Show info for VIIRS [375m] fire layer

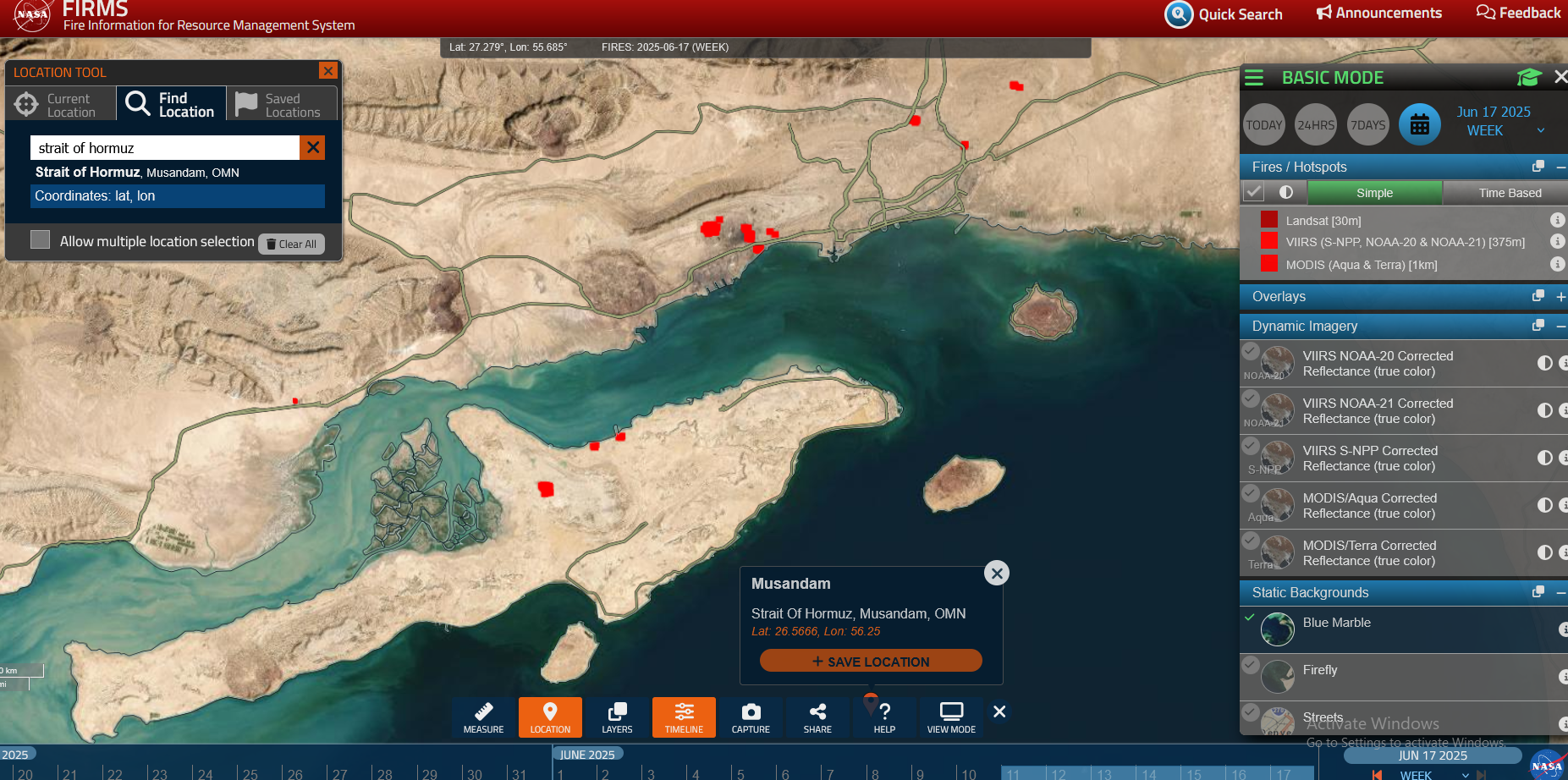[1557, 241]
